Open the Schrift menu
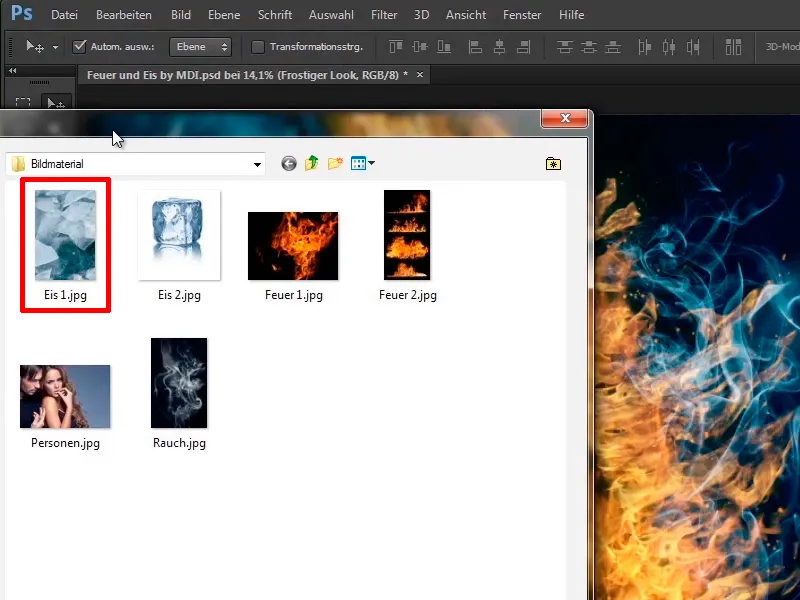Viewport: 800px width, 600px height. pyautogui.click(x=274, y=15)
